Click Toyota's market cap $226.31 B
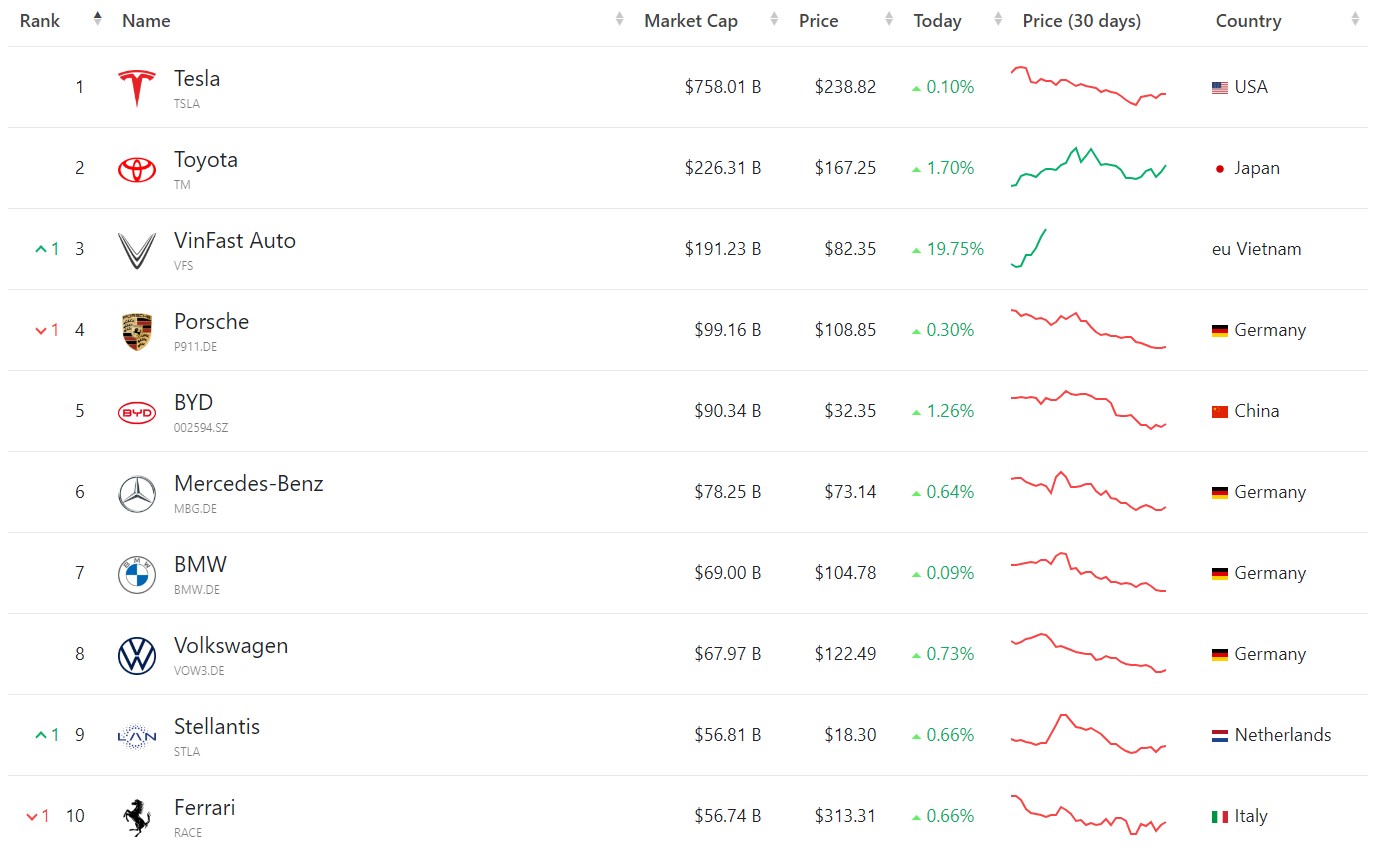The width and height of the screenshot is (1377, 856). (x=723, y=169)
